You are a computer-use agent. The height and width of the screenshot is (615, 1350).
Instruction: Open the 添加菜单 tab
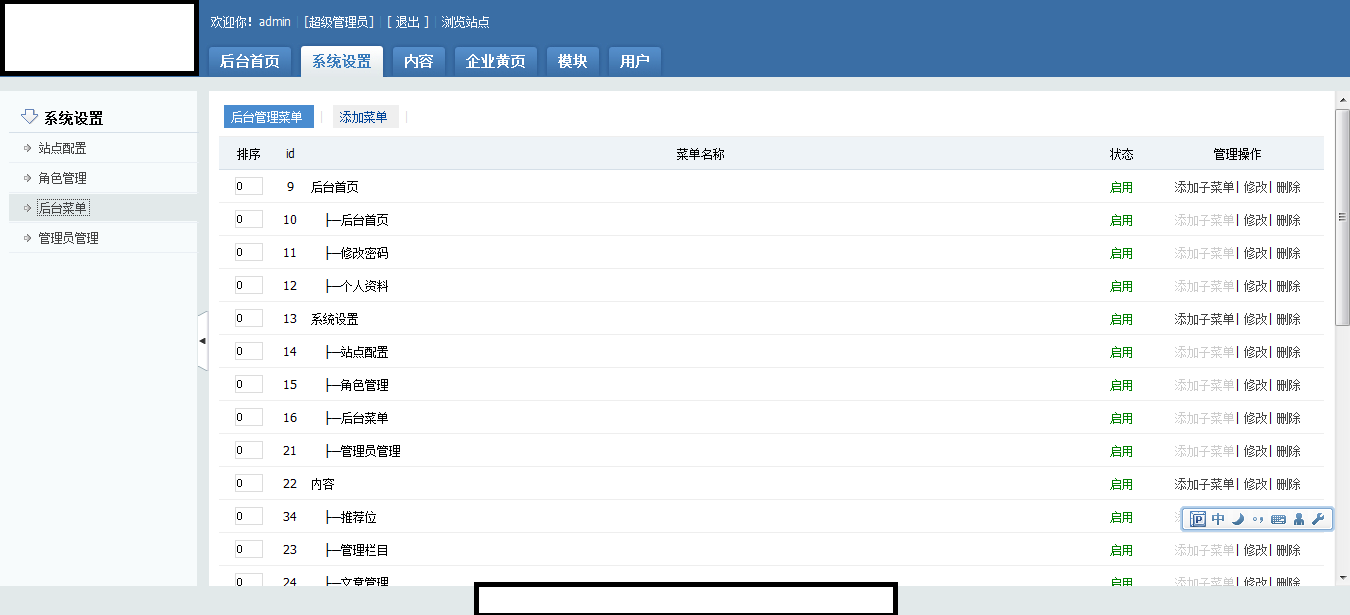click(x=363, y=117)
